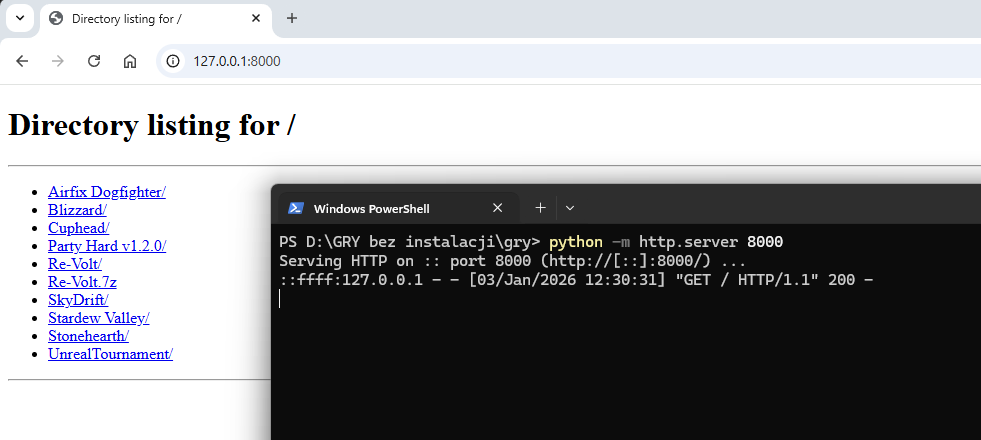Screen dimensions: 981x440
Task: Download the Re-Volt.7z archive link
Action: pyautogui.click(x=82, y=282)
